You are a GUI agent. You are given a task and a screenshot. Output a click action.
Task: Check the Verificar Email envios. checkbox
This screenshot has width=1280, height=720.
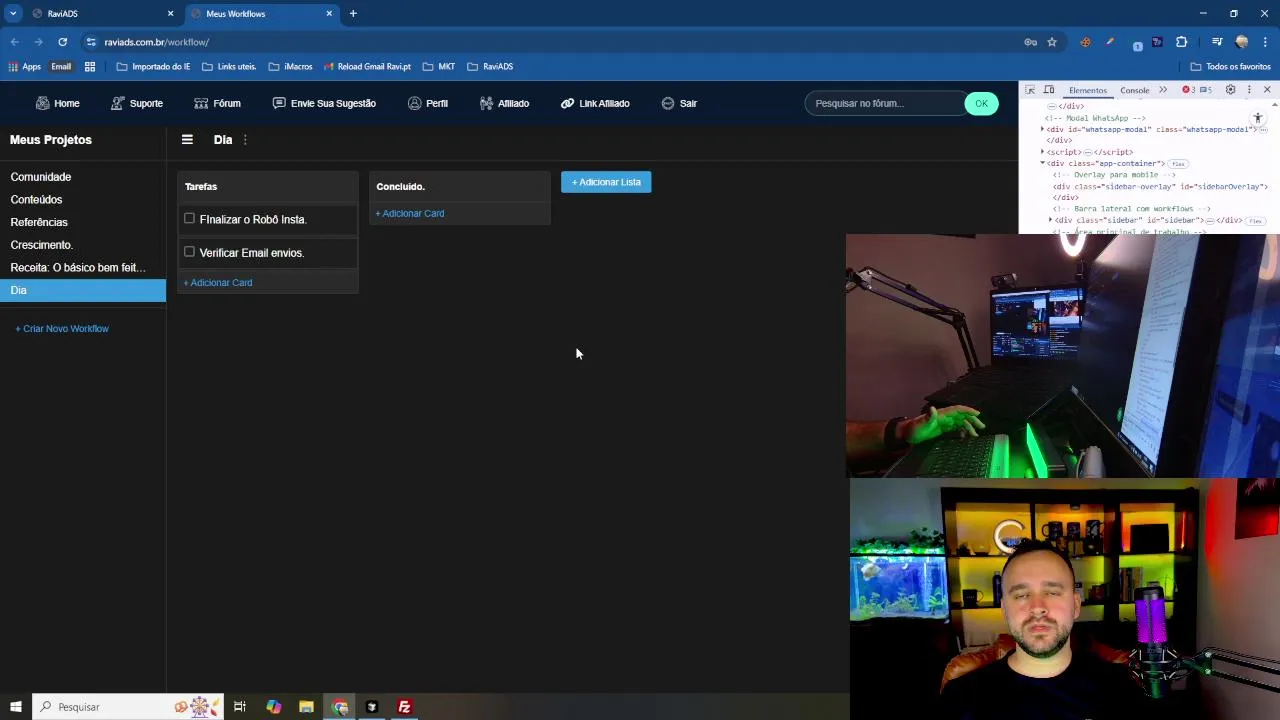189,252
